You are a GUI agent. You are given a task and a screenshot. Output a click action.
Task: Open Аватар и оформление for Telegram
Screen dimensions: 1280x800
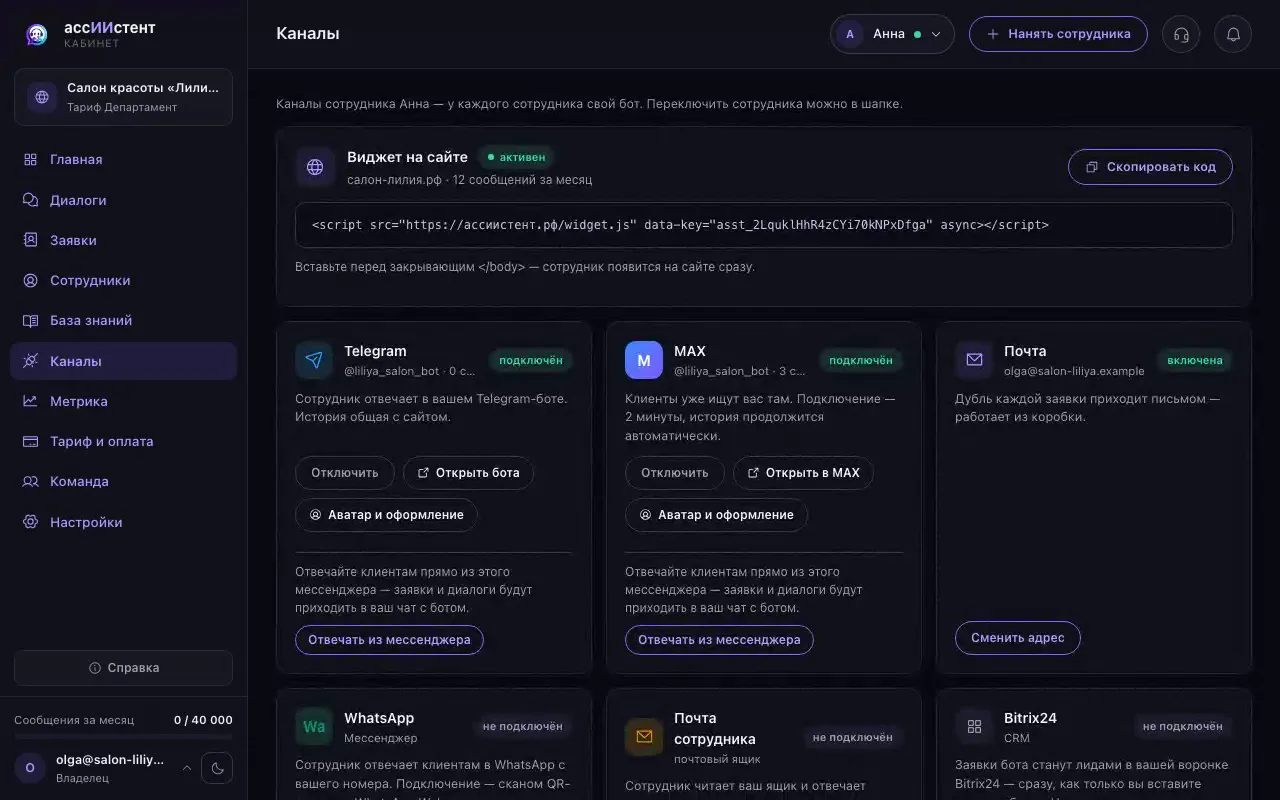click(386, 515)
